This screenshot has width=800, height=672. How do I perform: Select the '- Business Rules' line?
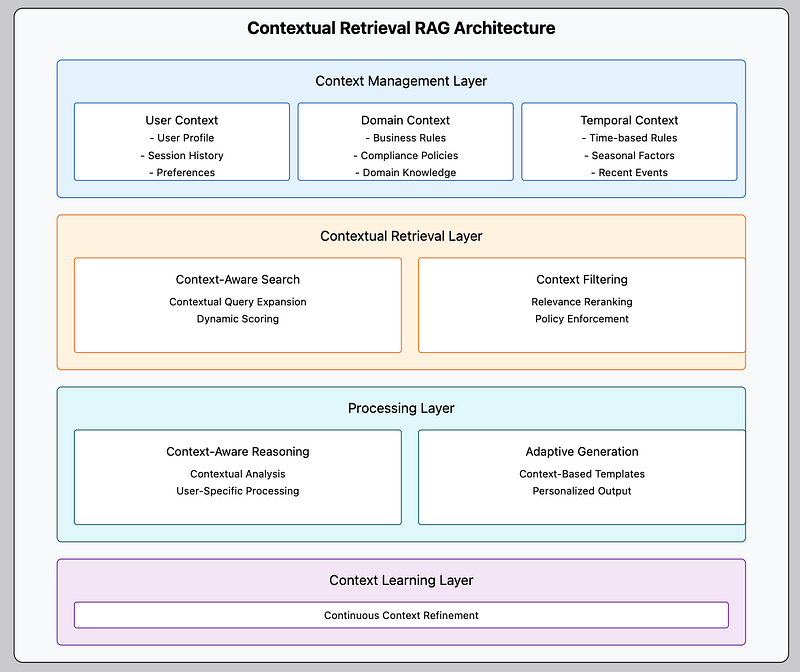(x=406, y=138)
